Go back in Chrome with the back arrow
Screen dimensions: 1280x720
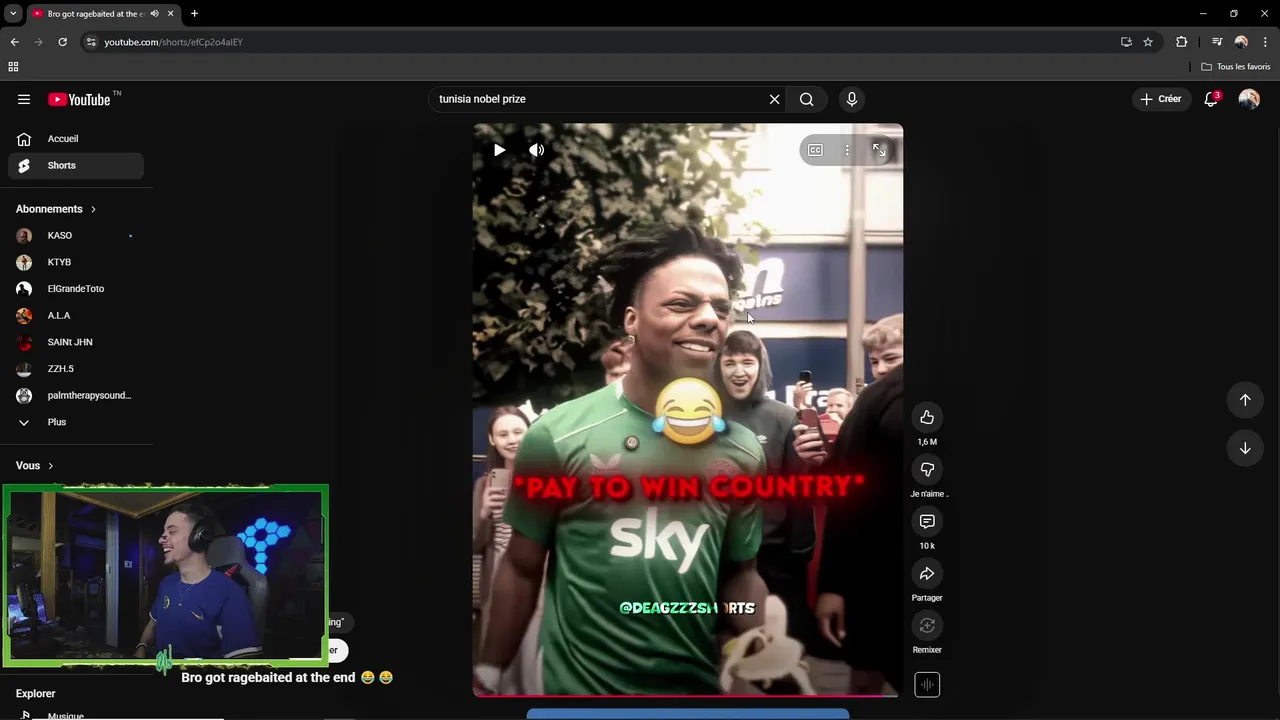14,42
